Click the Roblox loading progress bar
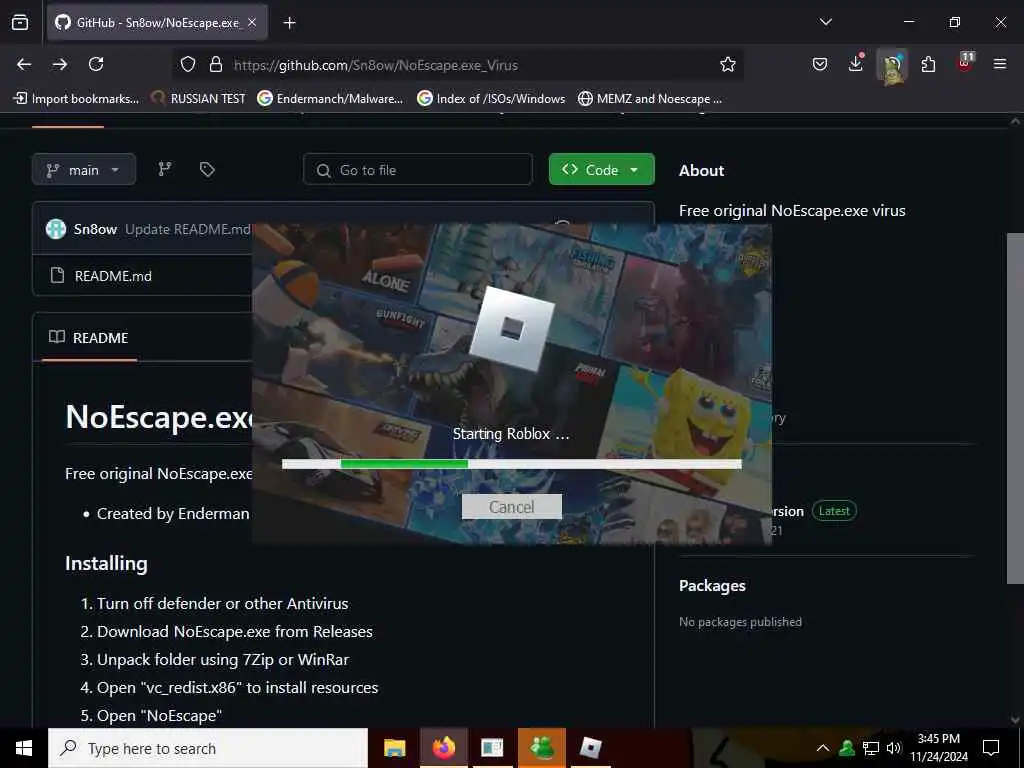This screenshot has height=768, width=1024. tap(512, 464)
